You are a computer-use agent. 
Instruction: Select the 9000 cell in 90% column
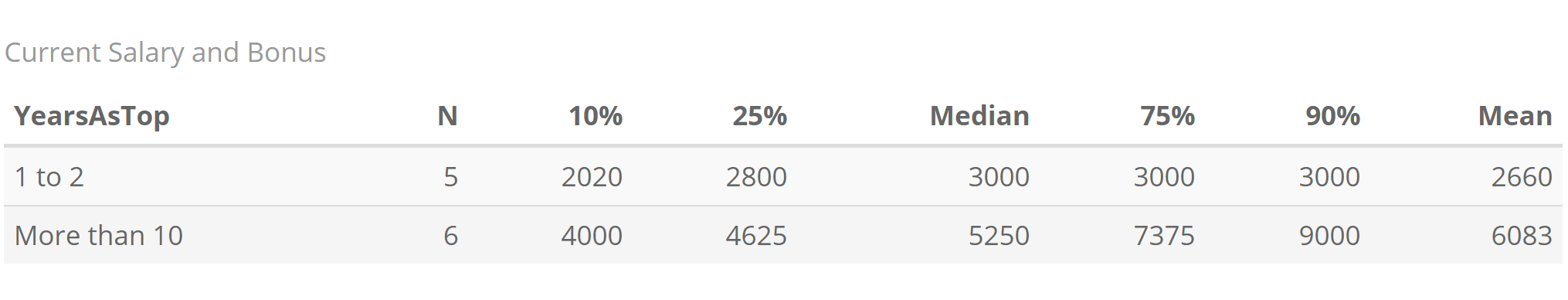(1329, 235)
